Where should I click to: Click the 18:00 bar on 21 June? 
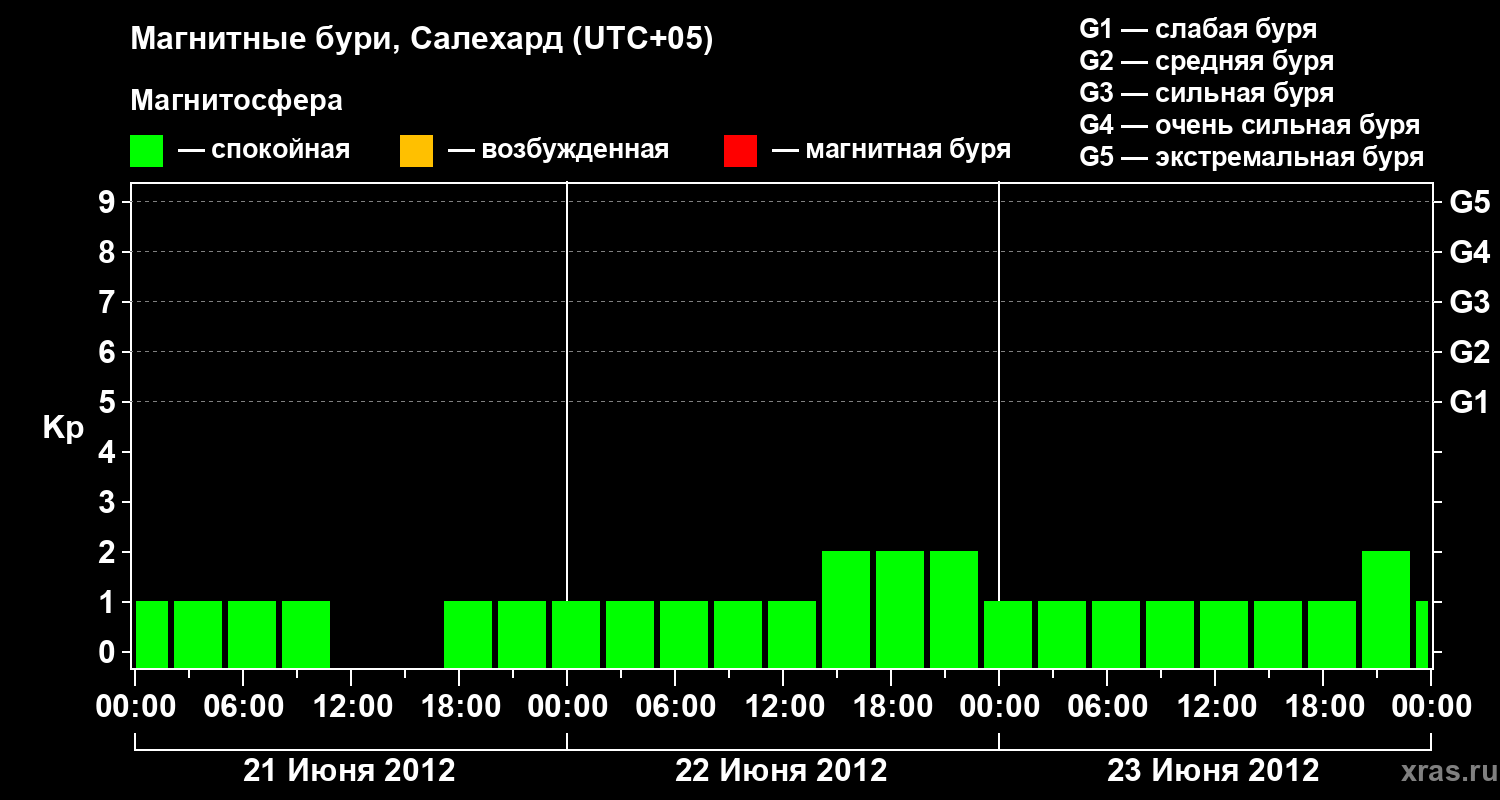[468, 634]
